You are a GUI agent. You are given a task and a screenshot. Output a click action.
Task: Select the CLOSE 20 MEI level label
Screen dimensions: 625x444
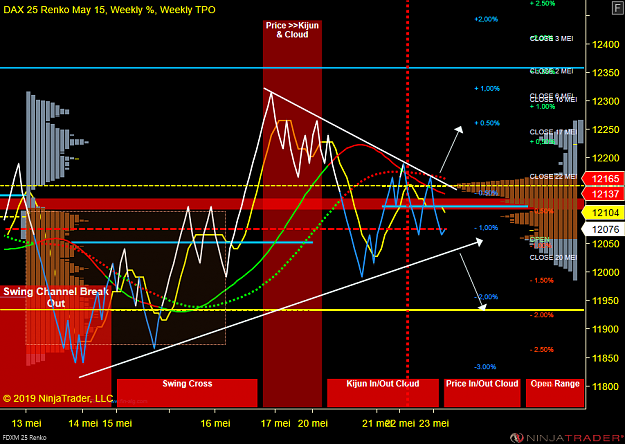553,257
